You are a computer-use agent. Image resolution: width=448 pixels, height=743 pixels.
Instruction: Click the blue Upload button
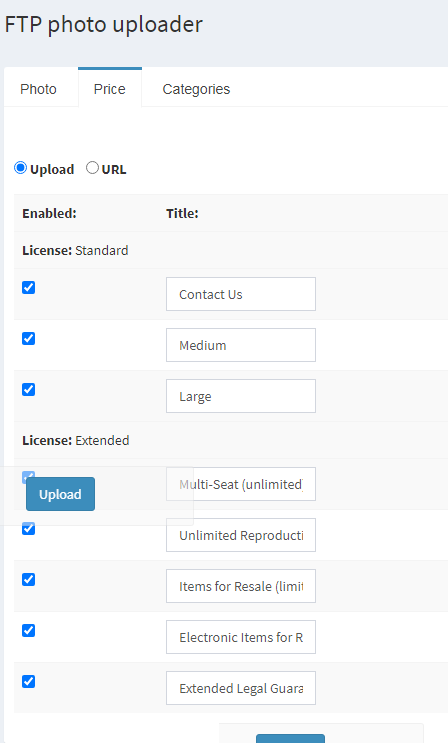click(x=60, y=494)
